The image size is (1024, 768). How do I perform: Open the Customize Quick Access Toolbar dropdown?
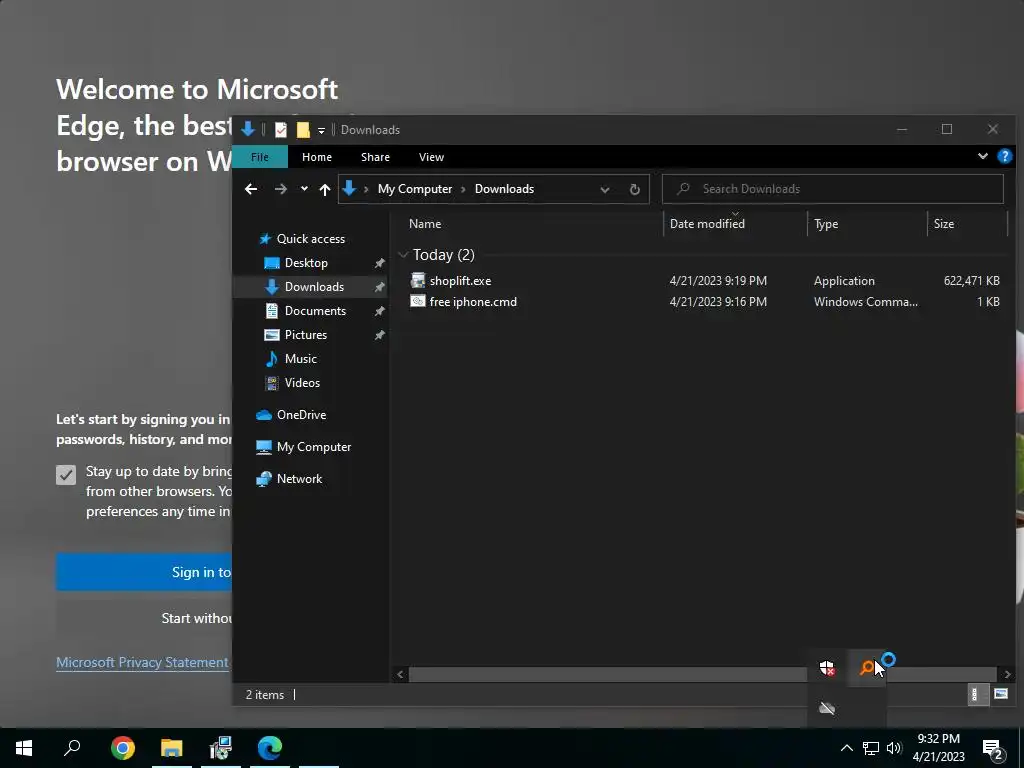(x=321, y=131)
